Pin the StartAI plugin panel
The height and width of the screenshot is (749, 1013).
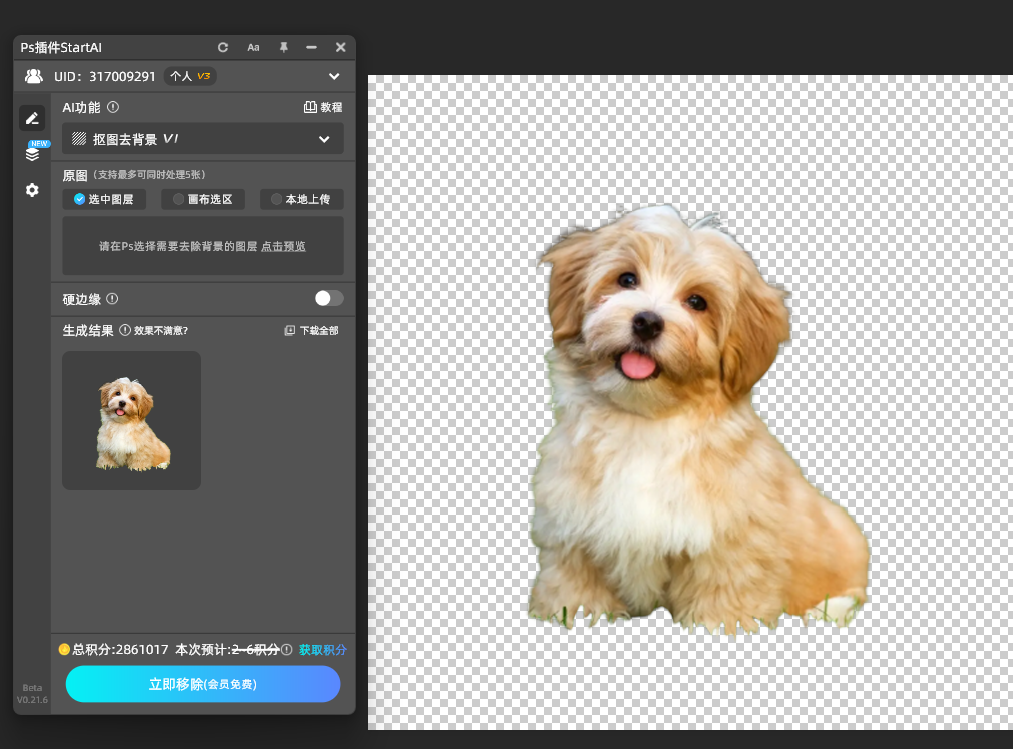[x=283, y=48]
